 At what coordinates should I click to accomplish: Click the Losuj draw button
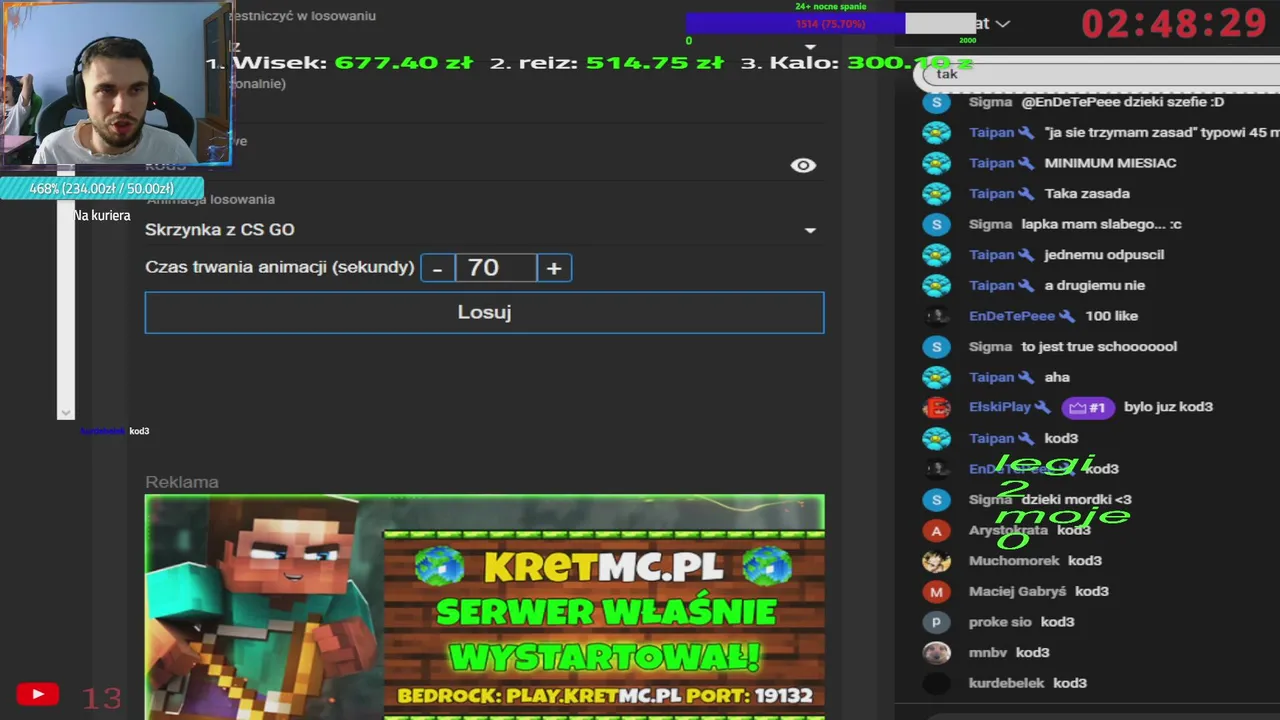coord(484,312)
